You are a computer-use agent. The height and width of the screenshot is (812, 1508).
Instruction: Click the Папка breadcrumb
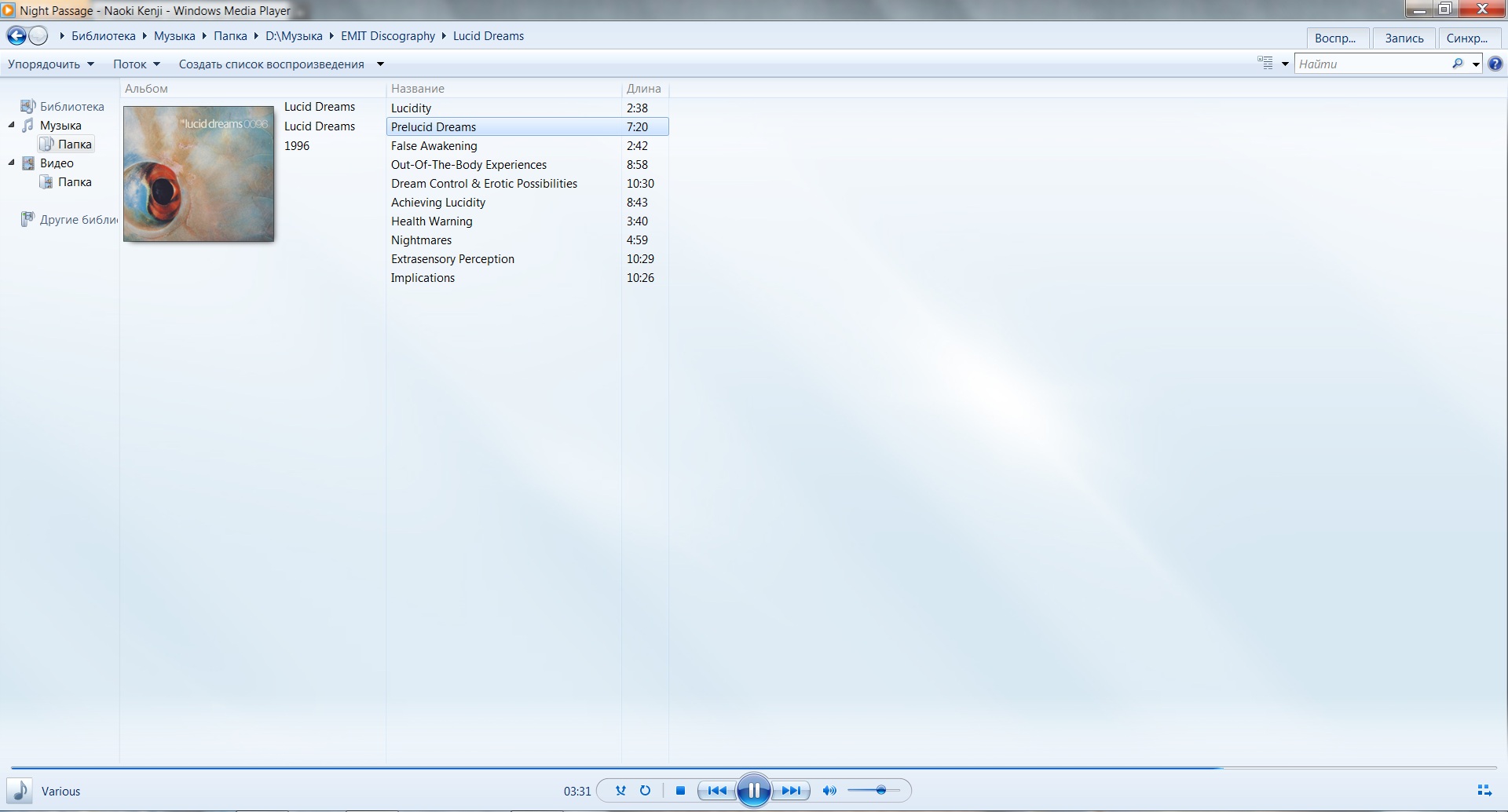pos(230,36)
